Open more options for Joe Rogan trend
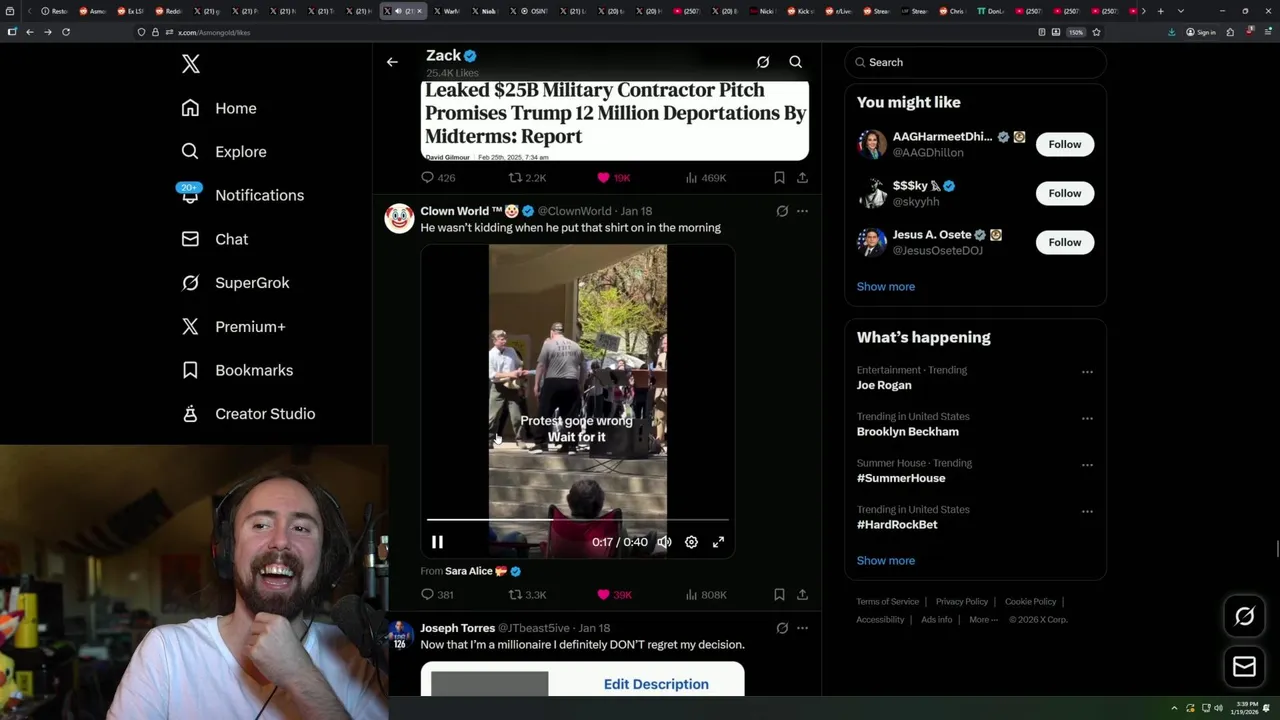The width and height of the screenshot is (1280, 720). [x=1087, y=372]
